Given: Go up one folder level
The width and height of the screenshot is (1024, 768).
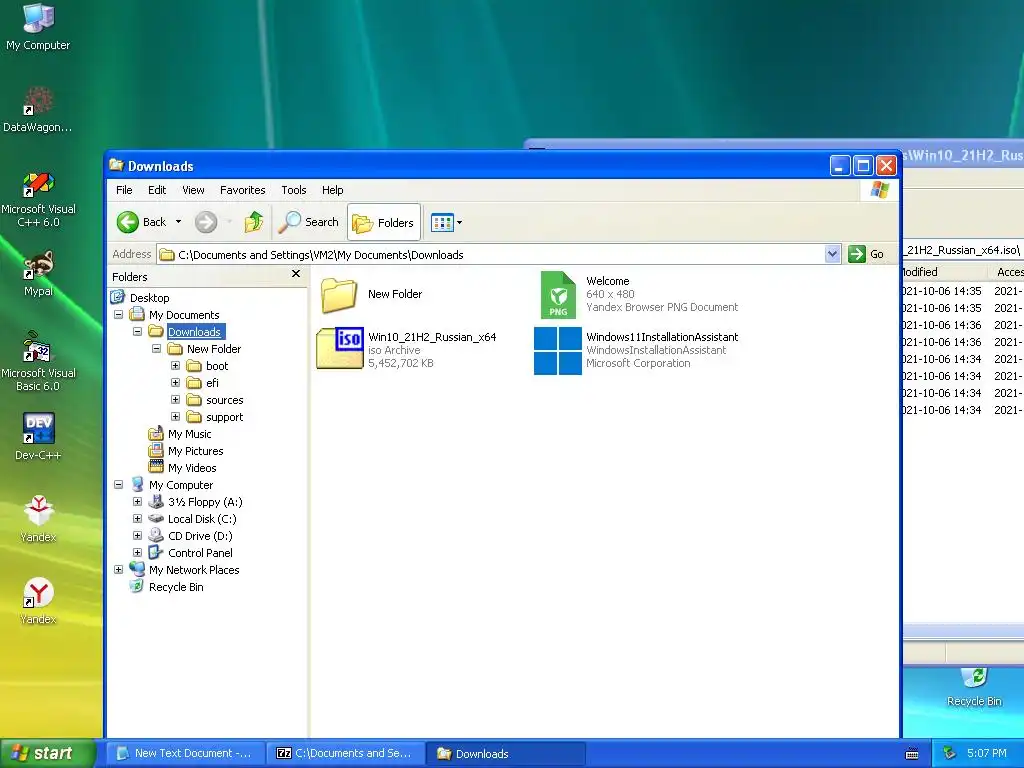Looking at the screenshot, I should [x=253, y=222].
